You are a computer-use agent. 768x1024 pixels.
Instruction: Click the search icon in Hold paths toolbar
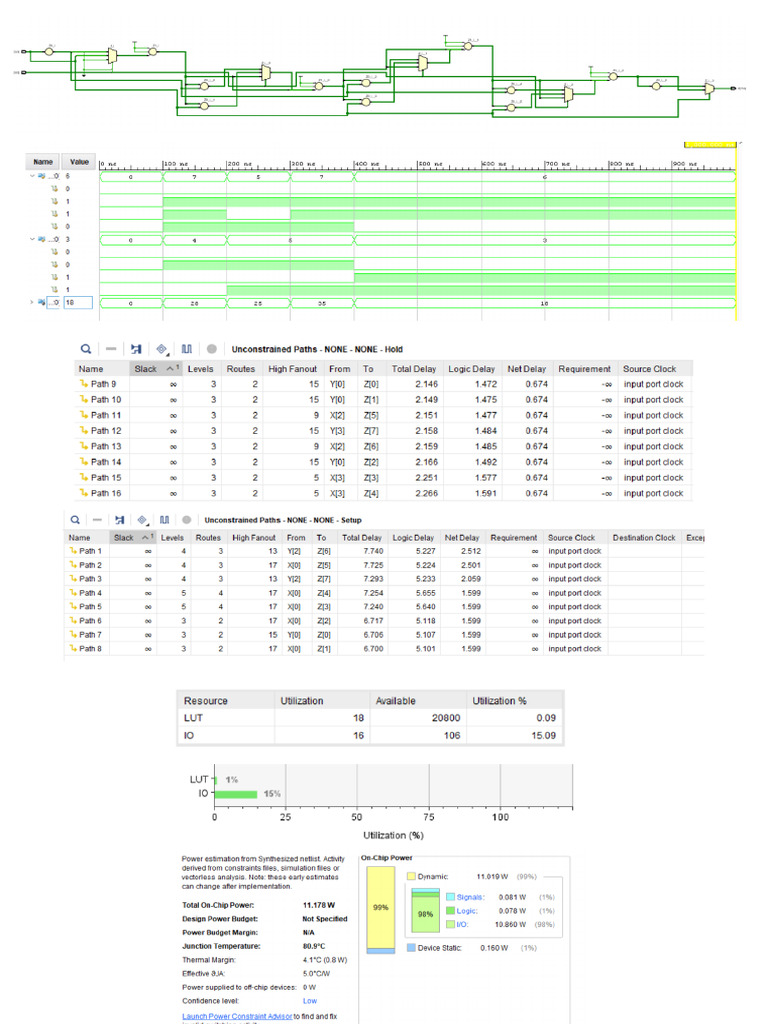click(86, 349)
